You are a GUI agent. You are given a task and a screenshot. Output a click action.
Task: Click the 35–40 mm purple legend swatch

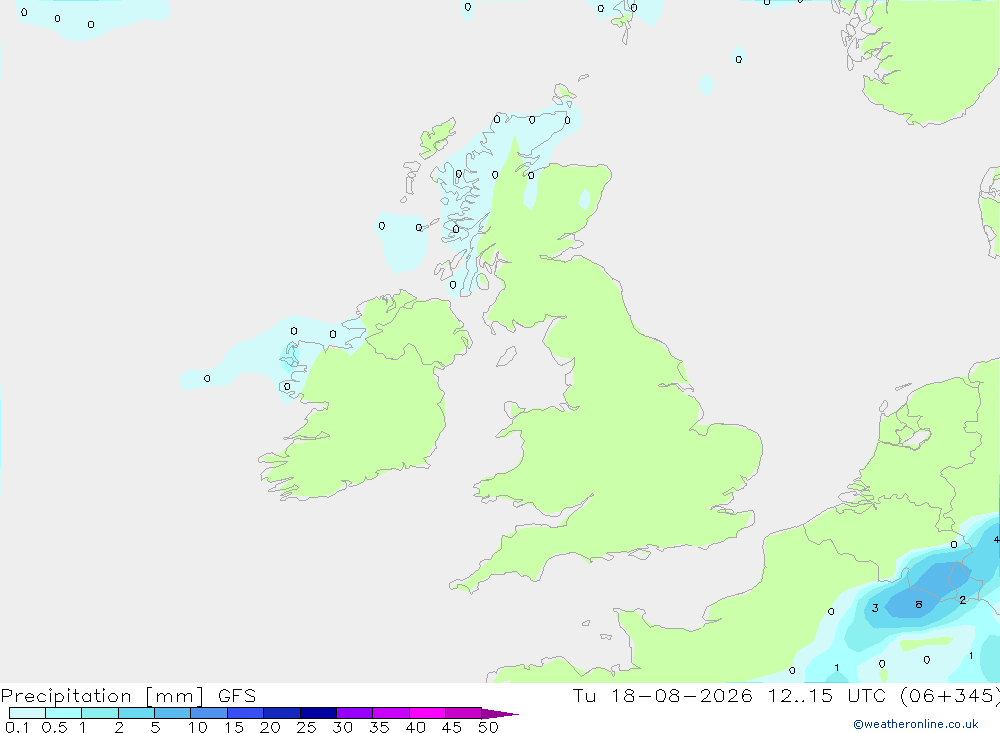click(x=390, y=713)
